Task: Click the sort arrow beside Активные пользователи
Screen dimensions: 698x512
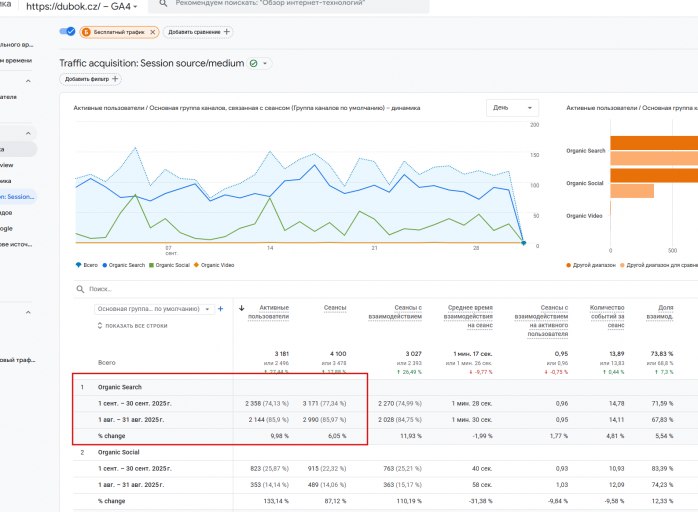Action: pos(244,309)
